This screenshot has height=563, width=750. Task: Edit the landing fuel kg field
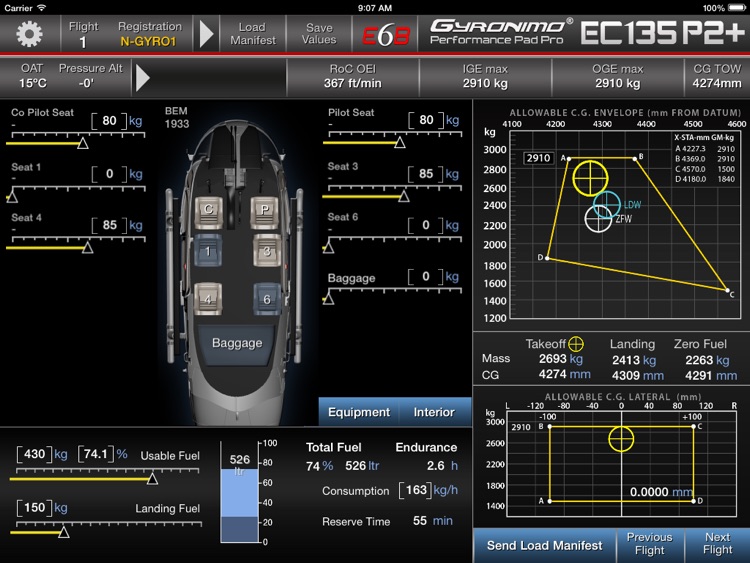pyautogui.click(x=34, y=508)
